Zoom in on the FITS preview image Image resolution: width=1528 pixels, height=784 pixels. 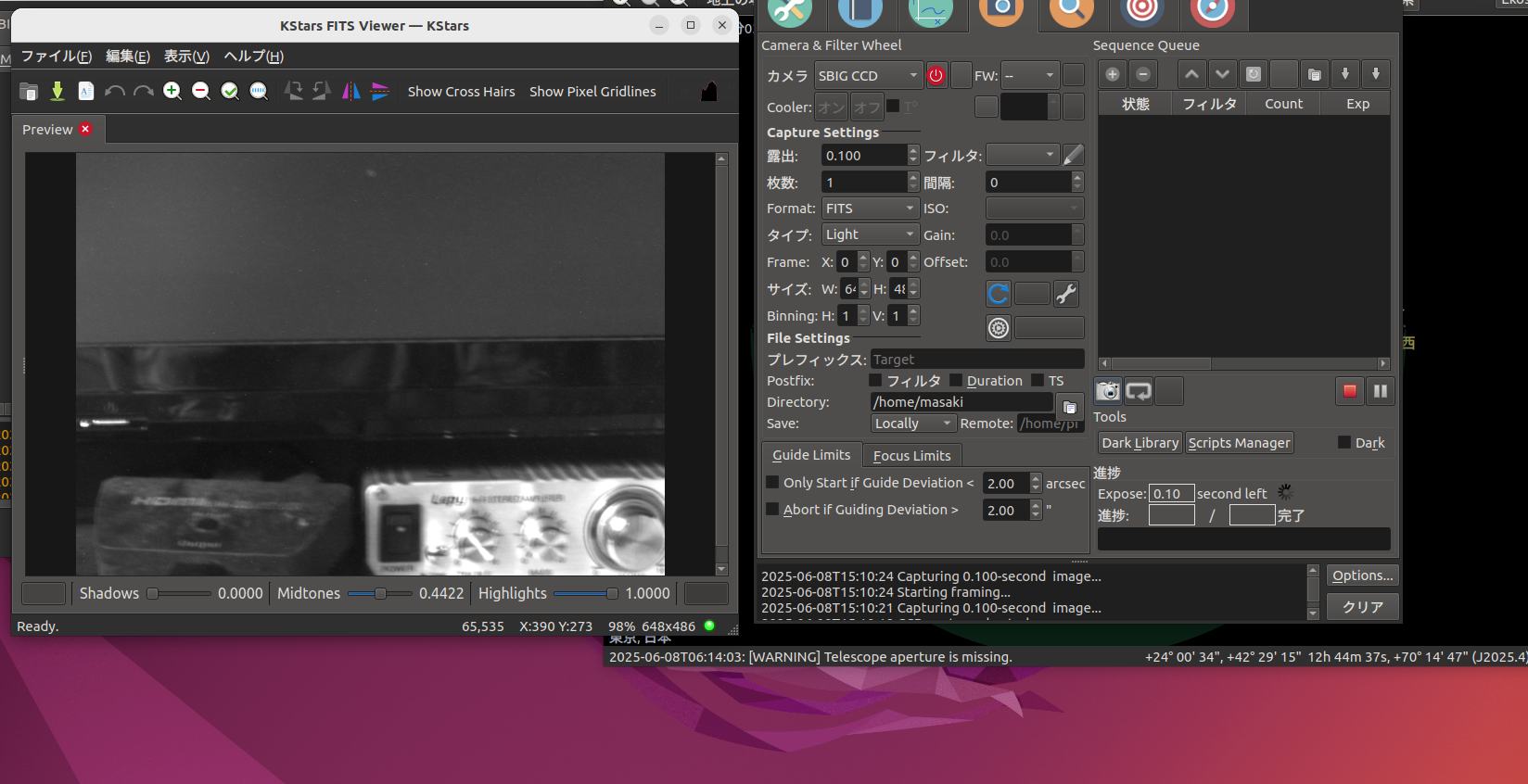pyautogui.click(x=172, y=91)
